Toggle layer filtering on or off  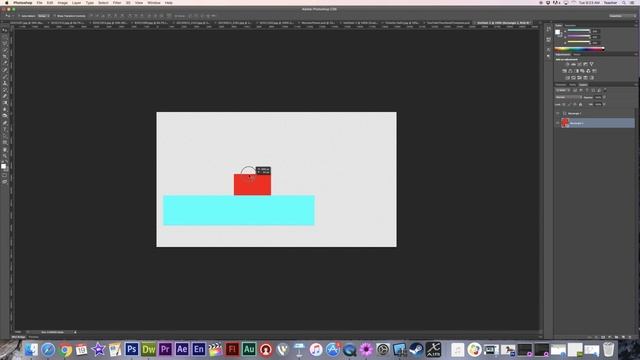(x=605, y=90)
